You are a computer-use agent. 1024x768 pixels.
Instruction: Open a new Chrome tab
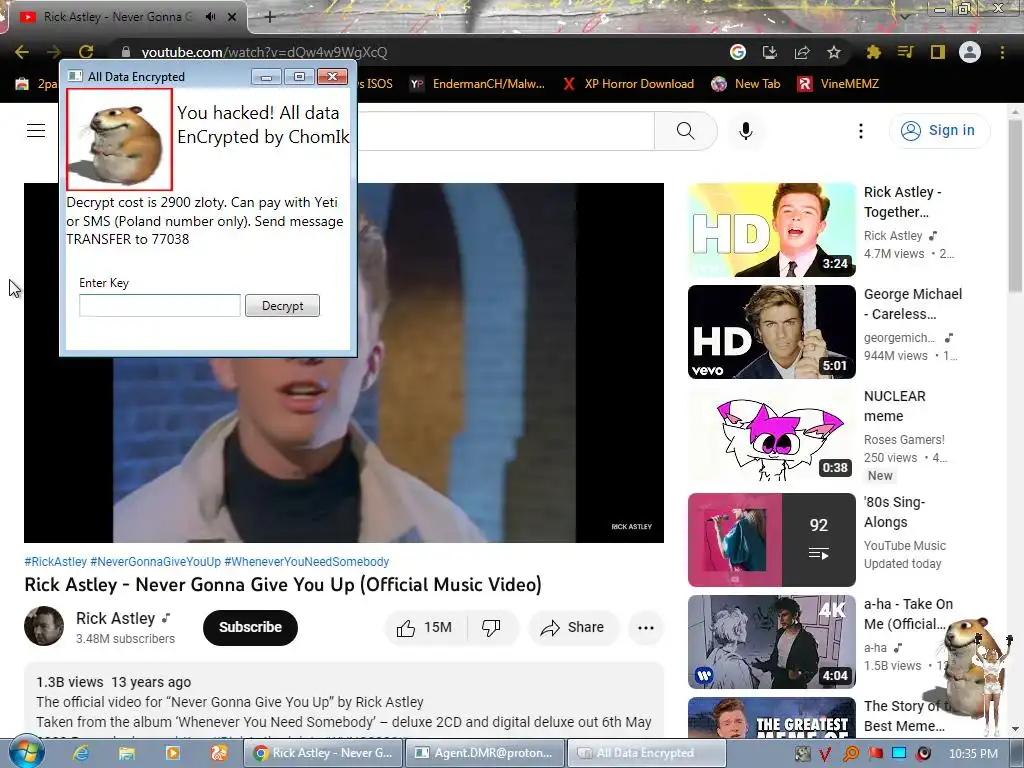pos(270,17)
